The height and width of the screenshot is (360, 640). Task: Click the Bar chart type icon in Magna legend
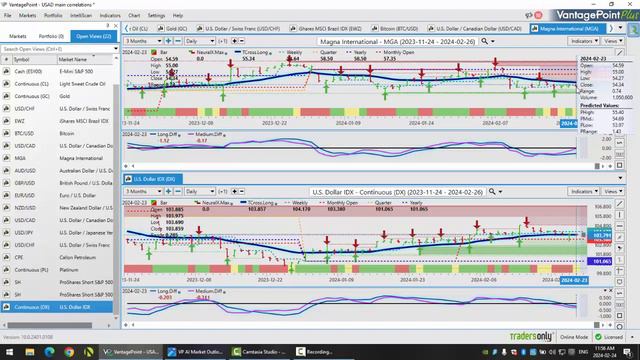click(154, 52)
